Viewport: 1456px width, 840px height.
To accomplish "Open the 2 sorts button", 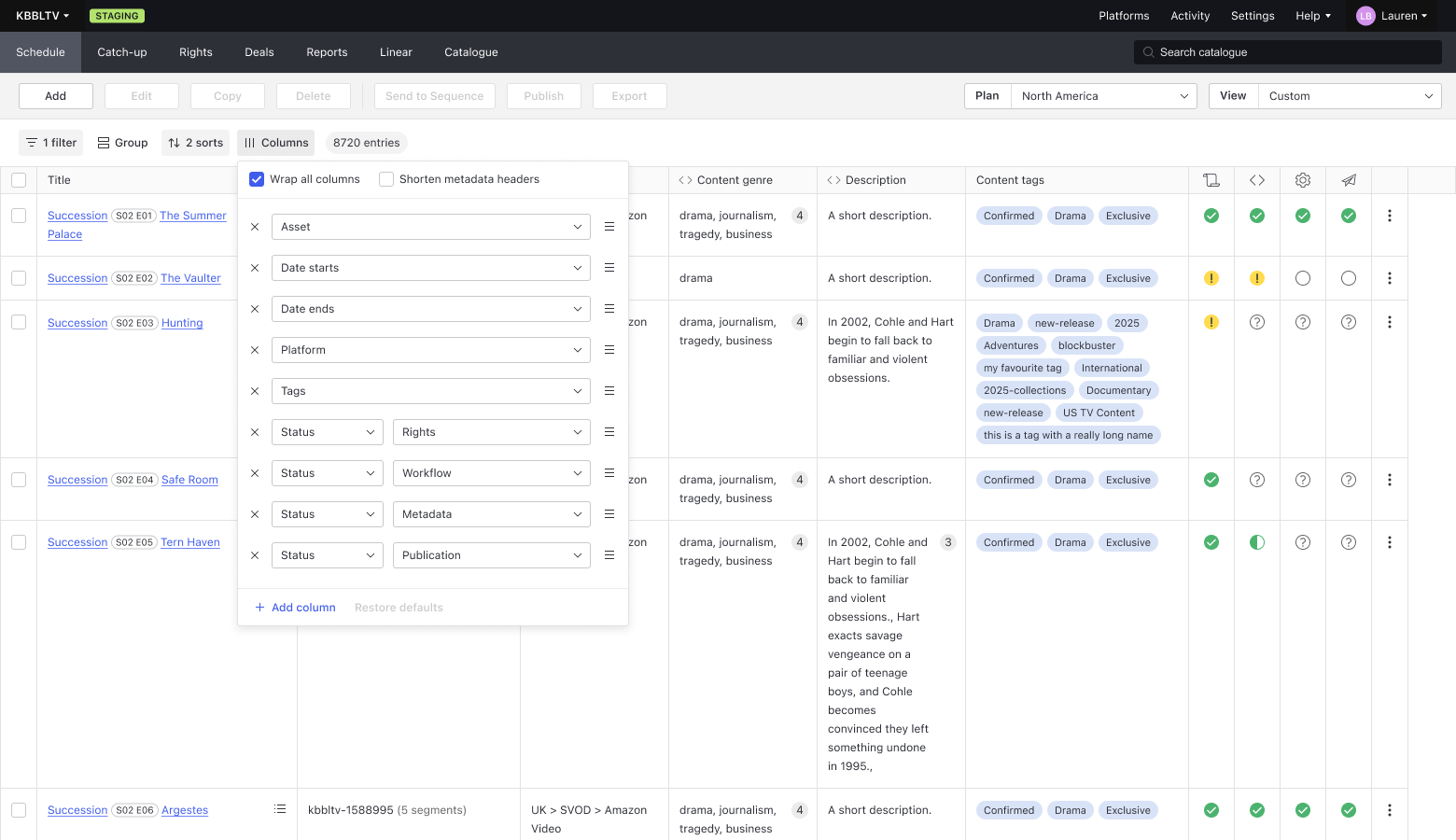I will pos(196,143).
